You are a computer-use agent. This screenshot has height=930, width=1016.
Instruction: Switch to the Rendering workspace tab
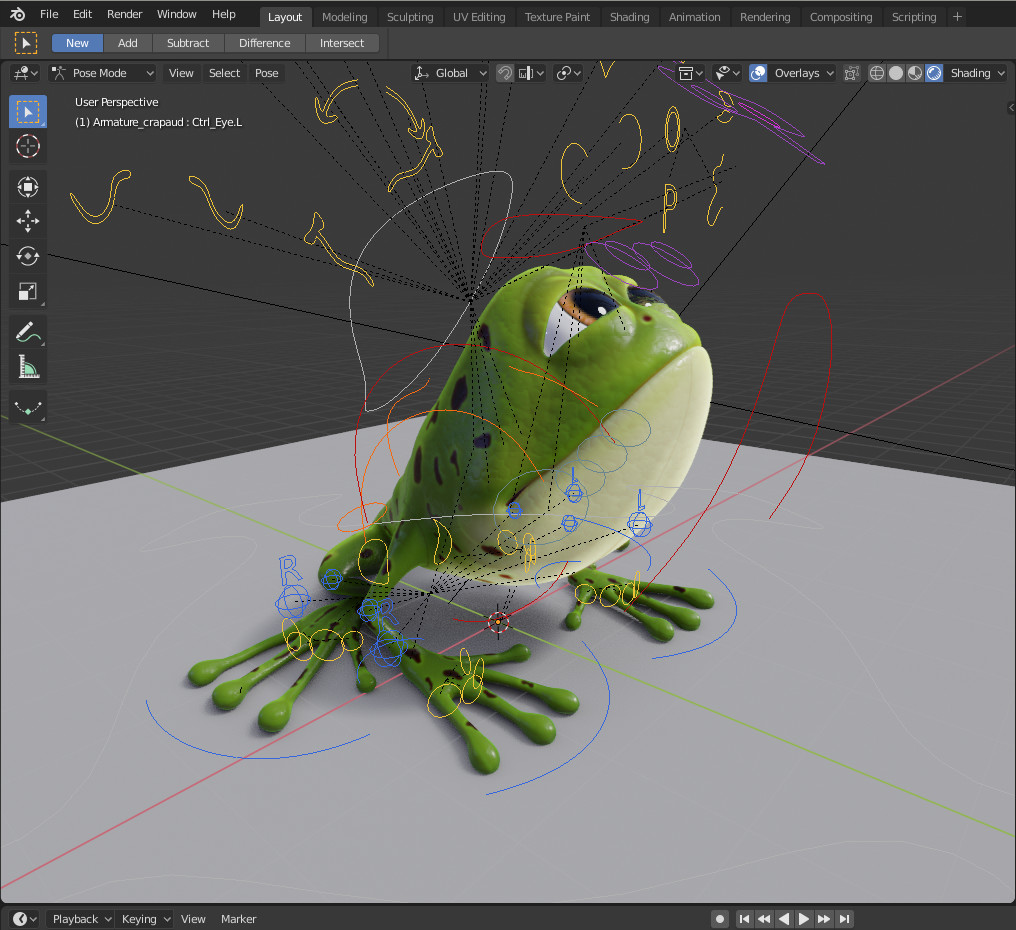coord(765,17)
